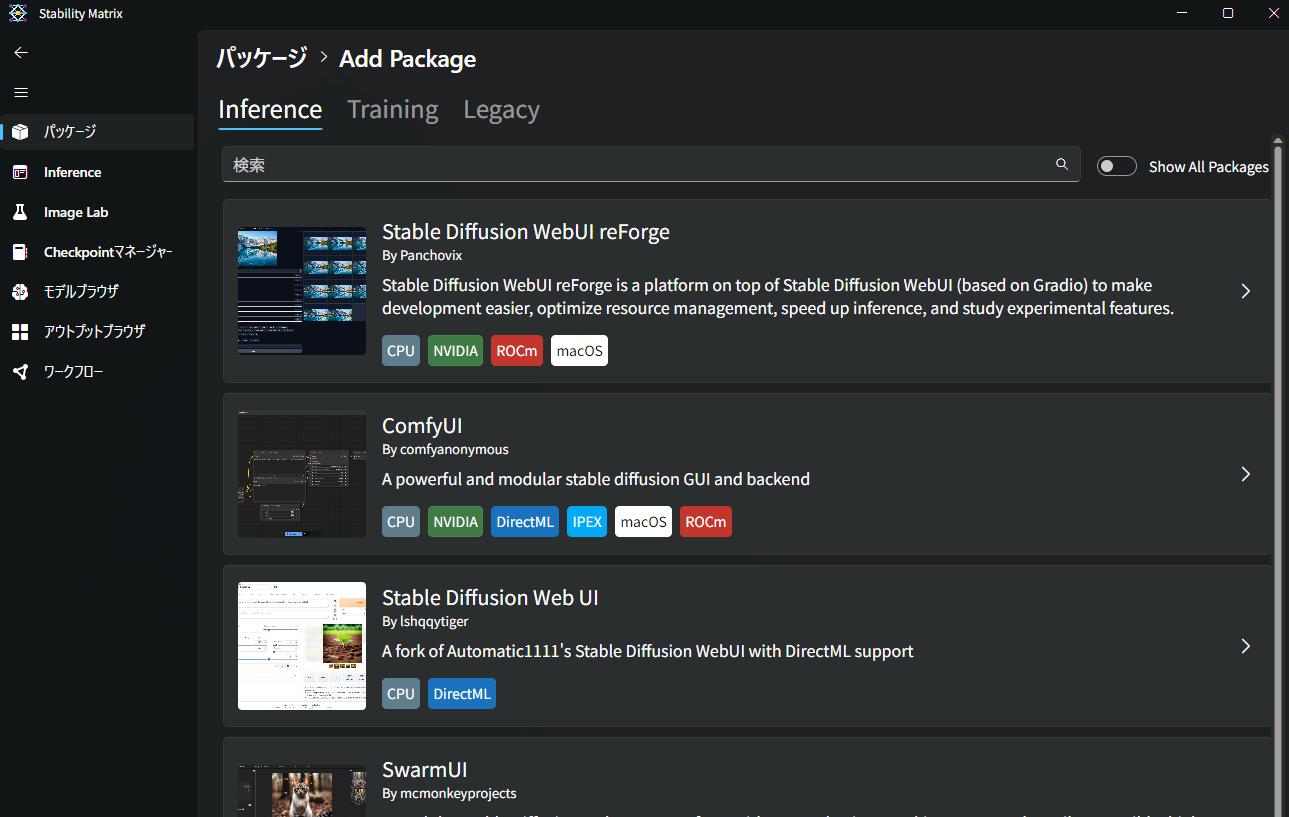The width and height of the screenshot is (1289, 817).
Task: Click the 'By Panchovix' author text
Action: [422, 256]
